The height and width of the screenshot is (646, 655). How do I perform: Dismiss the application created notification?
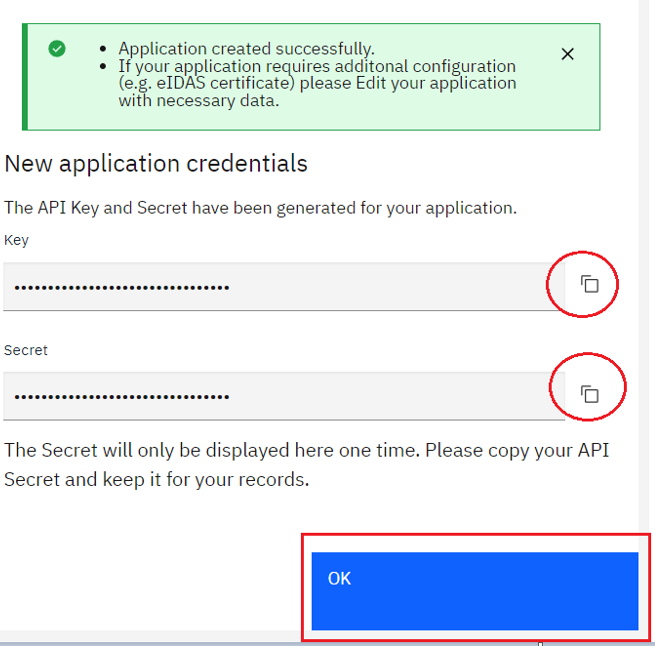(x=567, y=54)
